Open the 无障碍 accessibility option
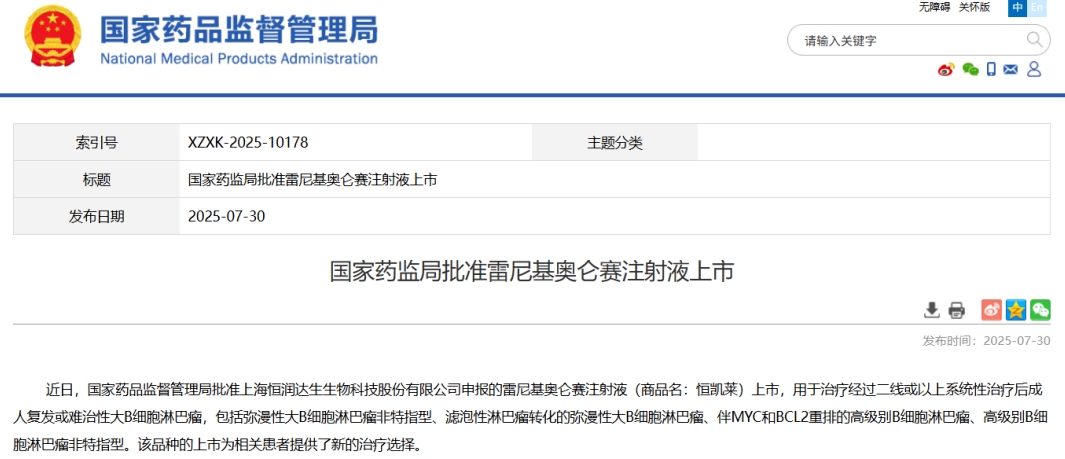1065x459 pixels. (x=934, y=7)
